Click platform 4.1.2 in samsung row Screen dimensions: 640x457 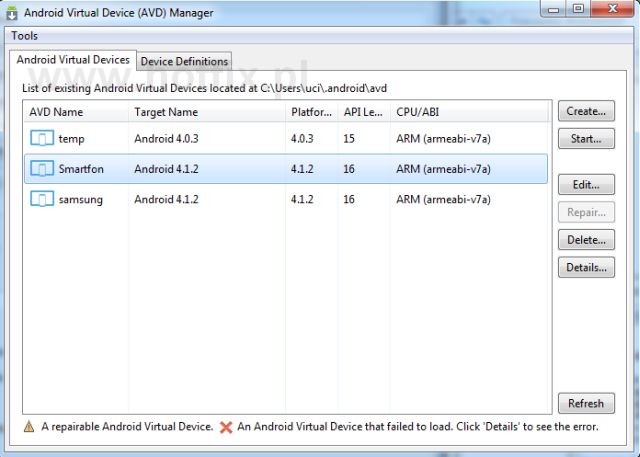pos(302,200)
